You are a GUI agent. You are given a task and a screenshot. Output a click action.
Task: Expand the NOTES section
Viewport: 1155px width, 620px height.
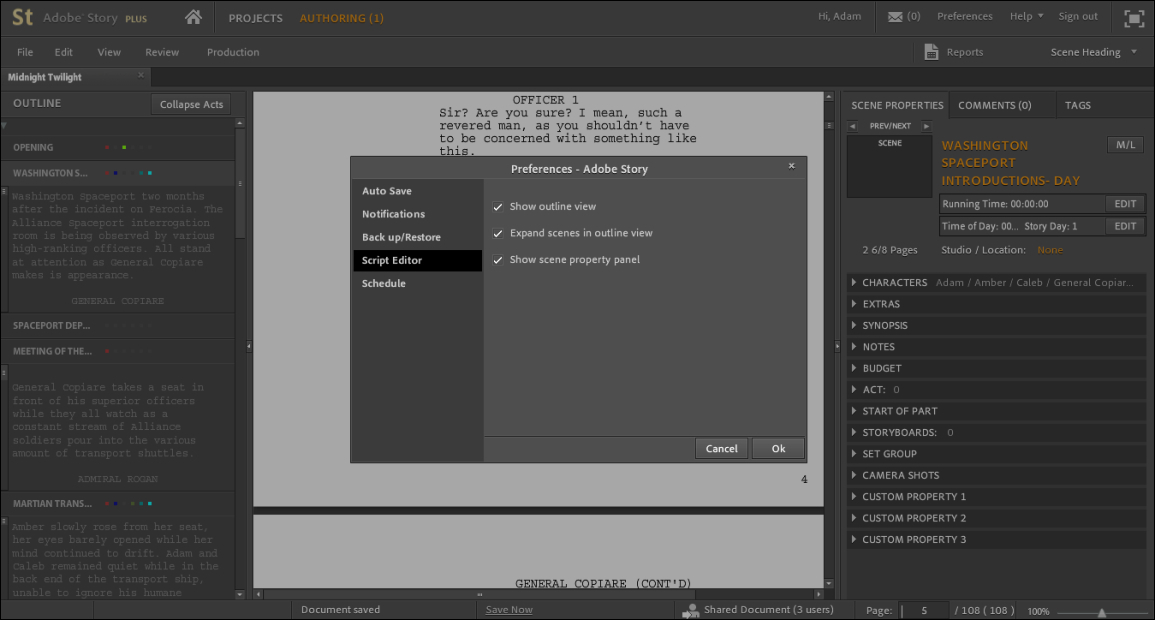854,346
